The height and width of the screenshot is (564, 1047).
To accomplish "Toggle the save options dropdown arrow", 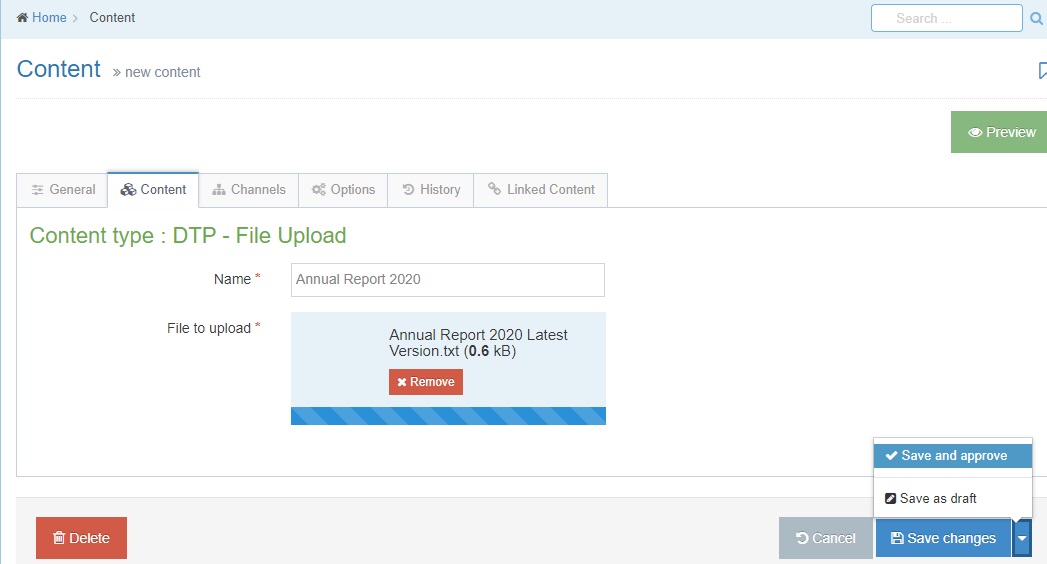I will 1021,538.
